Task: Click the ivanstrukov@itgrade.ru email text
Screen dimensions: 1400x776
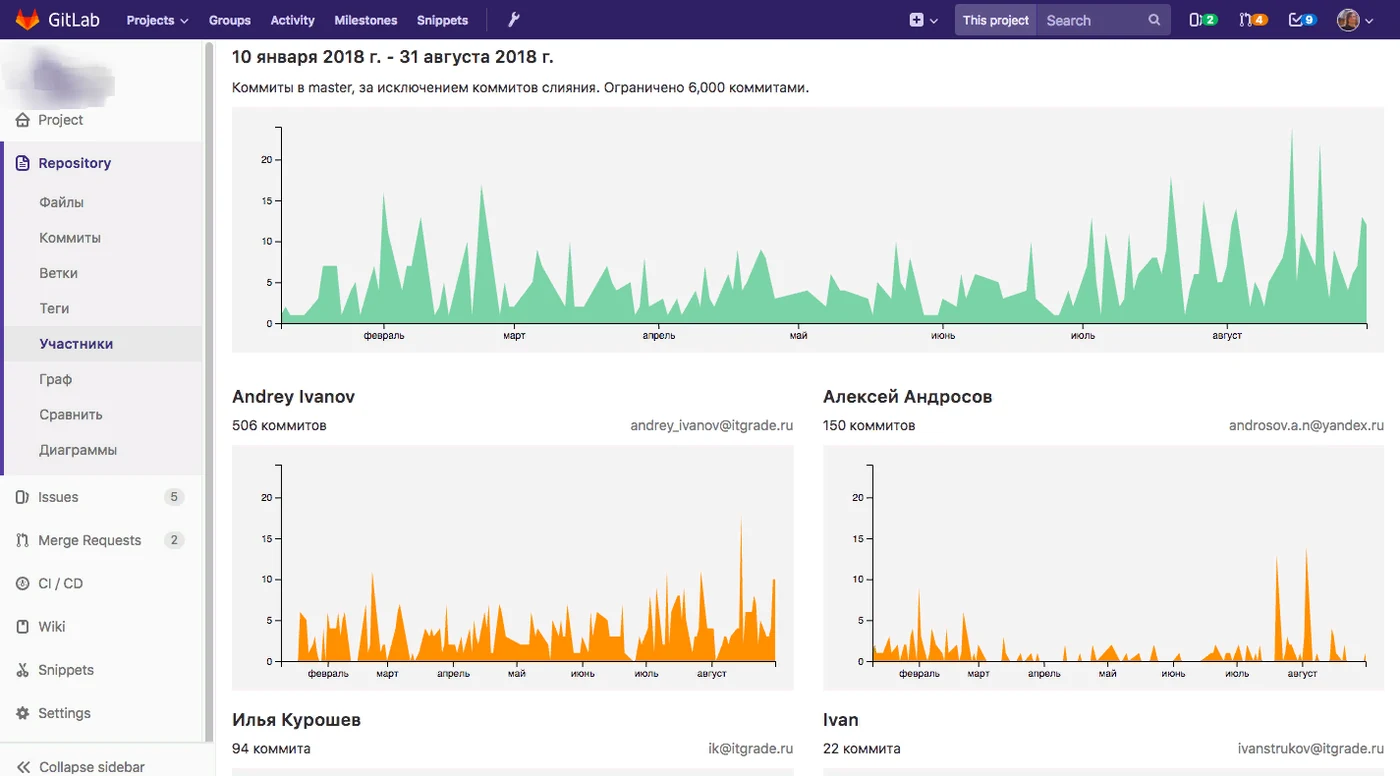Action: [1310, 748]
